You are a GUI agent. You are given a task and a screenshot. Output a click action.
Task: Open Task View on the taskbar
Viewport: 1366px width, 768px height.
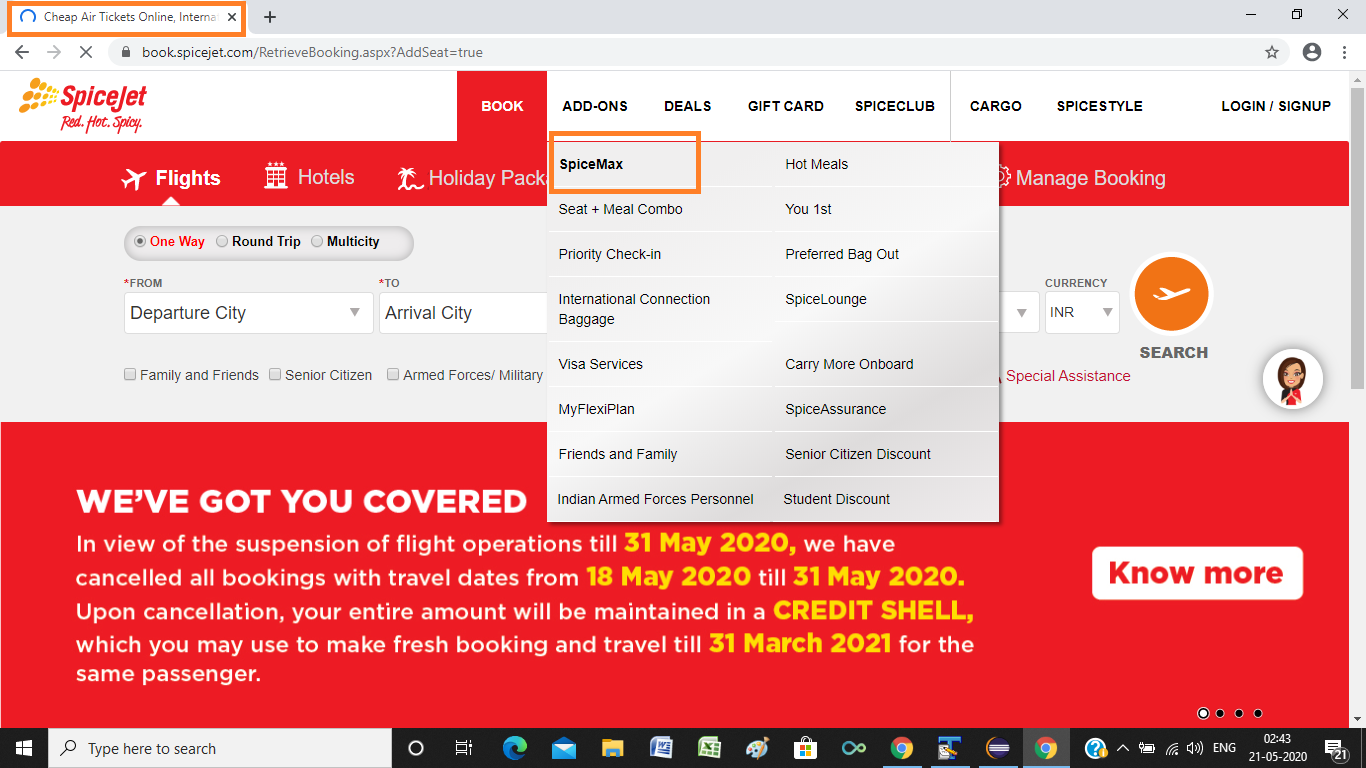[x=464, y=748]
